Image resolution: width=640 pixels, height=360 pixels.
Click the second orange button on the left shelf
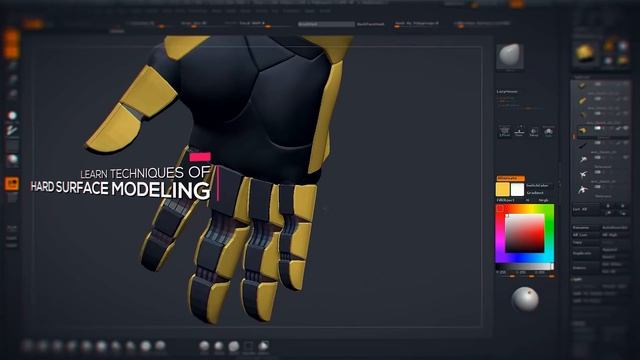point(11,51)
